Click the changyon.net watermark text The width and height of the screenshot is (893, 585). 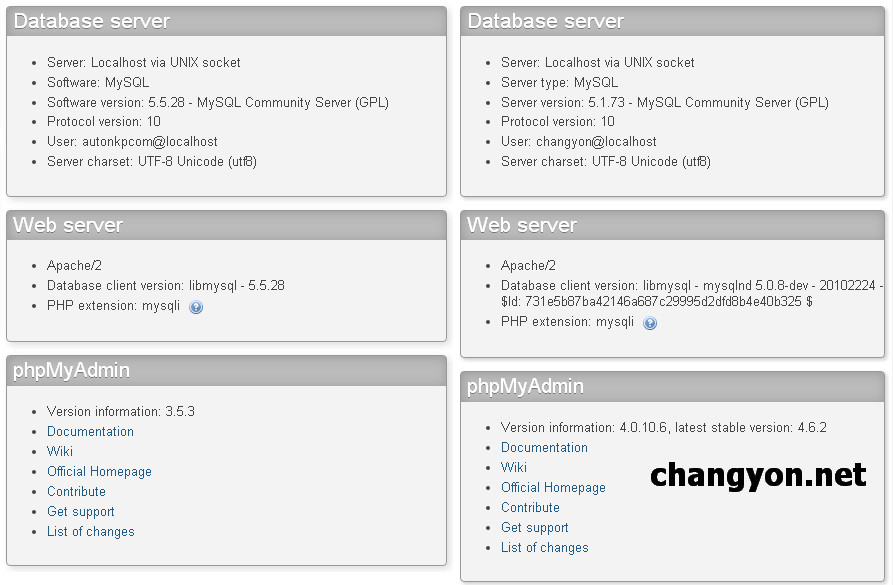[758, 475]
